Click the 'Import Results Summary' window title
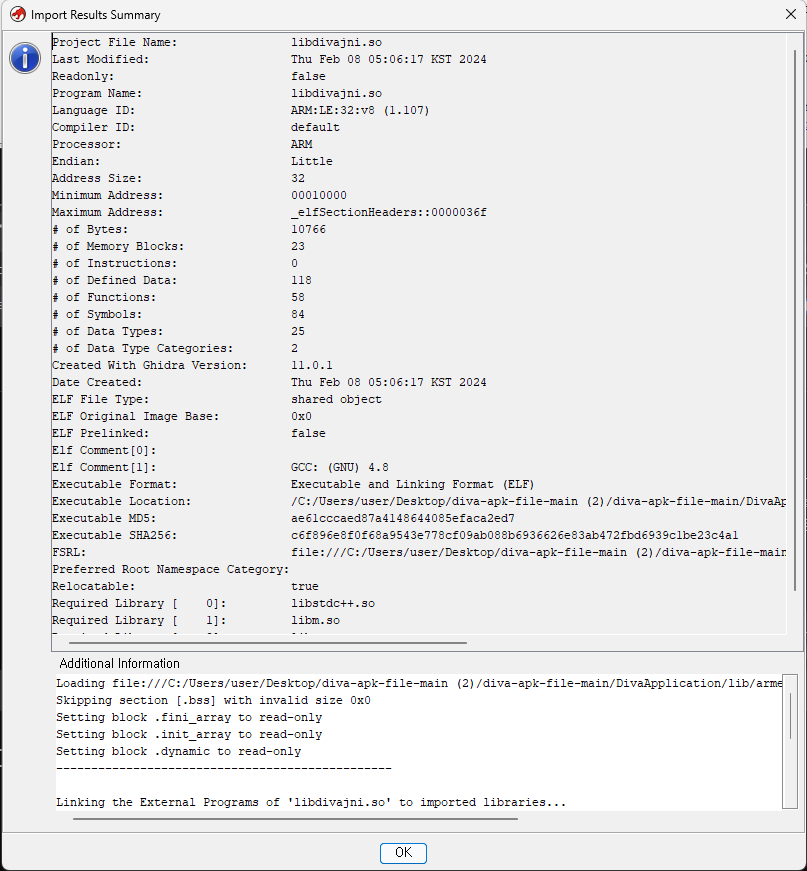 click(x=96, y=14)
